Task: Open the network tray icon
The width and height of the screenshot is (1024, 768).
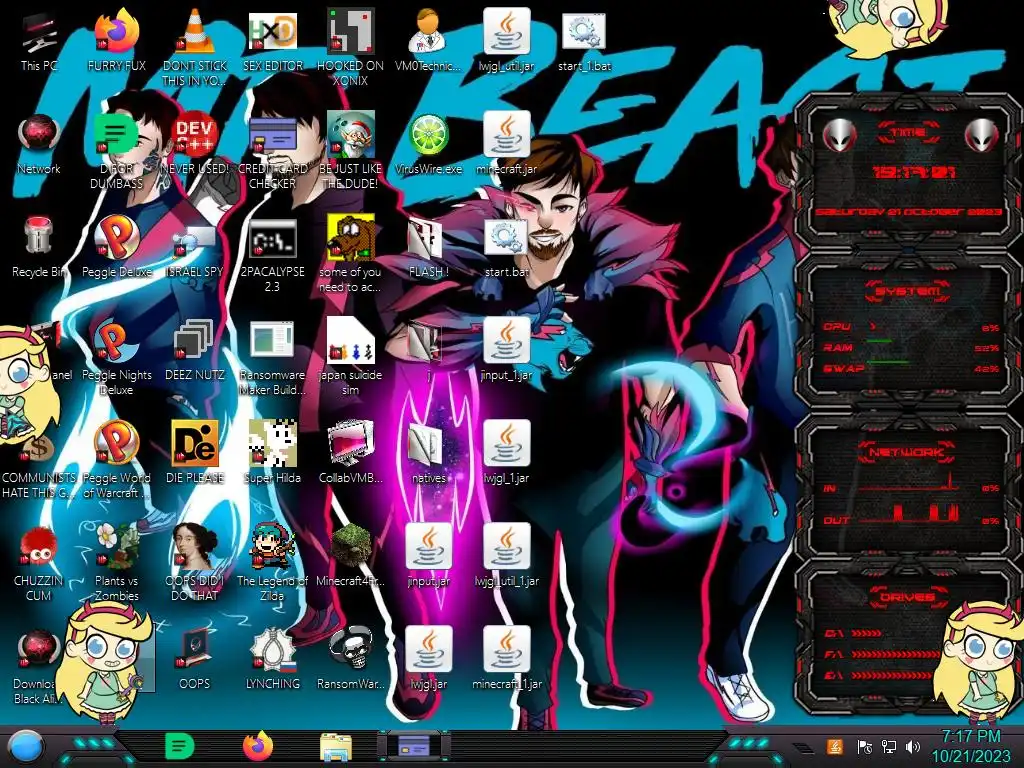Action: pyautogui.click(x=889, y=746)
